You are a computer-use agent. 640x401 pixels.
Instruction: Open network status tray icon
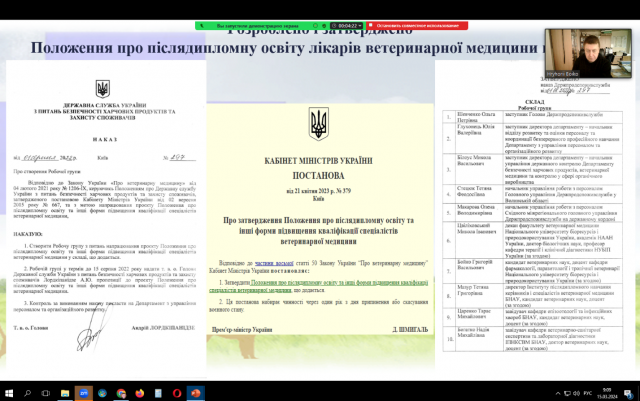[x=567, y=393]
